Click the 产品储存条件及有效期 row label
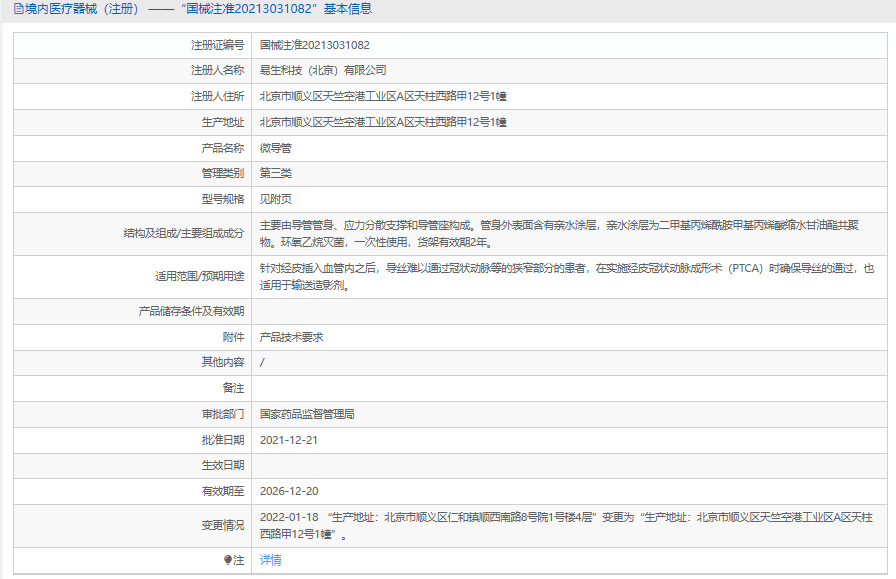The height and width of the screenshot is (579, 896). pos(191,311)
